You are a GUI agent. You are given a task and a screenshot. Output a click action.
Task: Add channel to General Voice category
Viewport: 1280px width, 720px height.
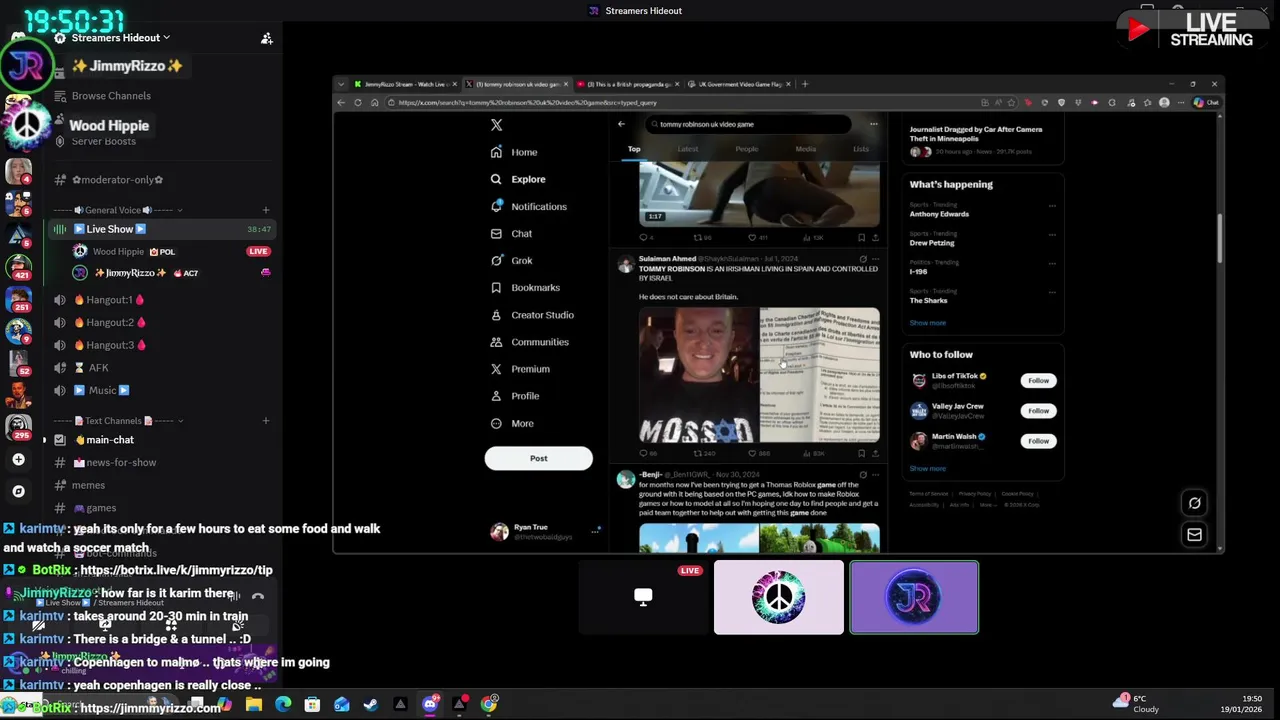click(x=266, y=210)
